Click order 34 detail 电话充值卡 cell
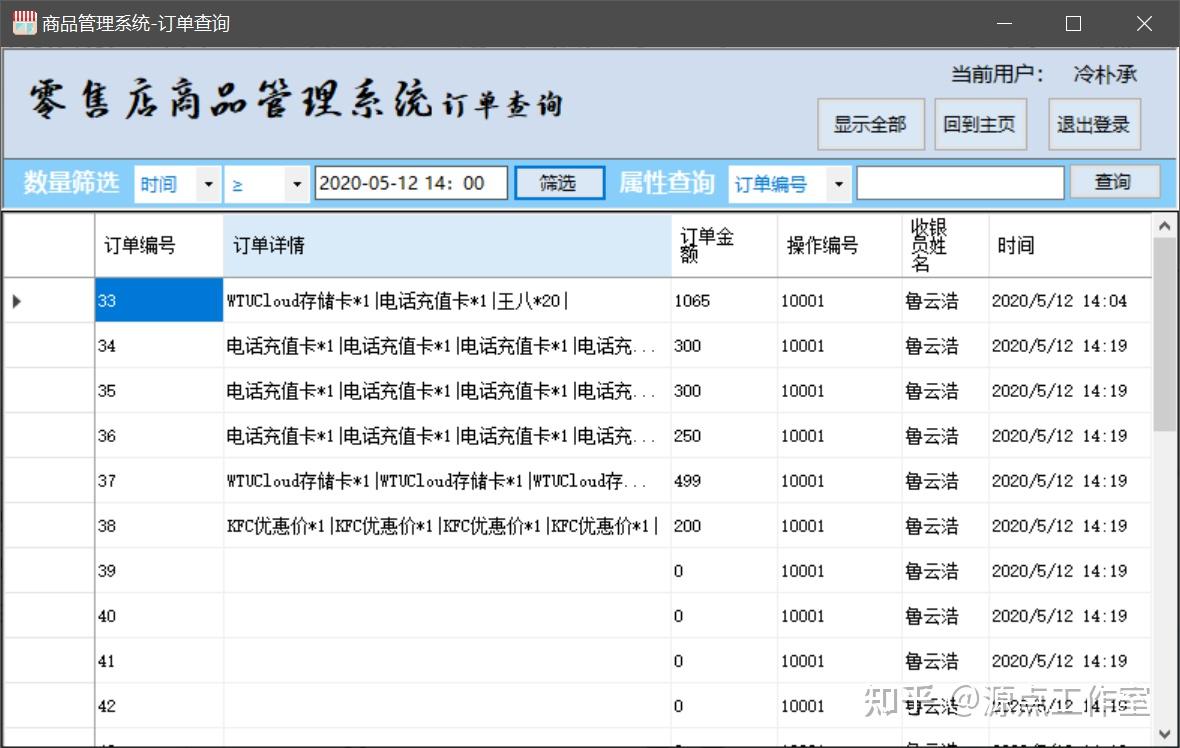1180x748 pixels. (447, 345)
